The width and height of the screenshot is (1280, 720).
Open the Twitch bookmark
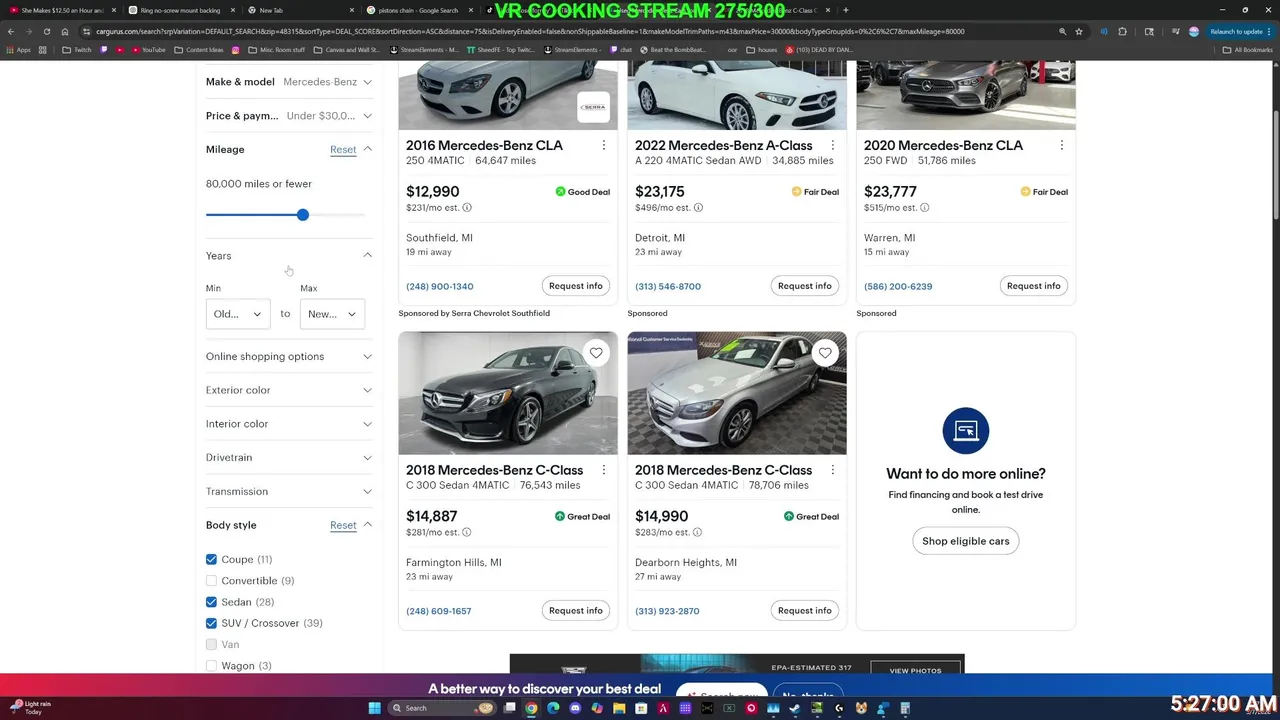coord(77,50)
